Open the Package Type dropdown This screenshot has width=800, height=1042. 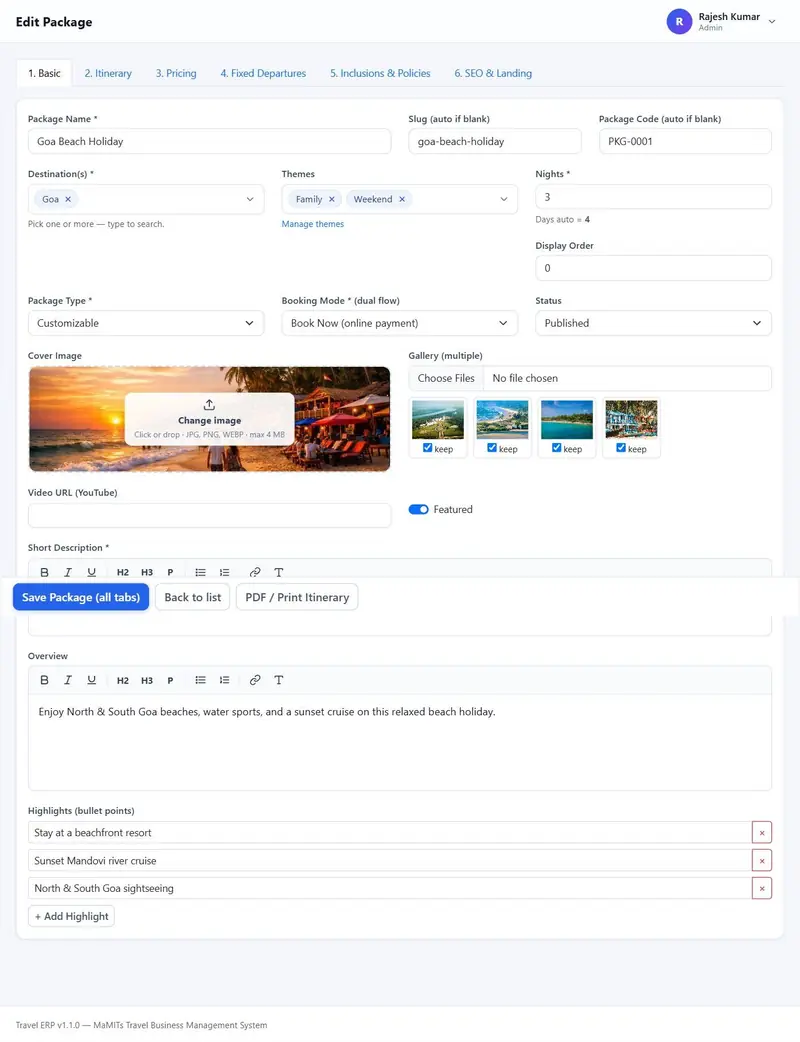pyautogui.click(x=146, y=323)
